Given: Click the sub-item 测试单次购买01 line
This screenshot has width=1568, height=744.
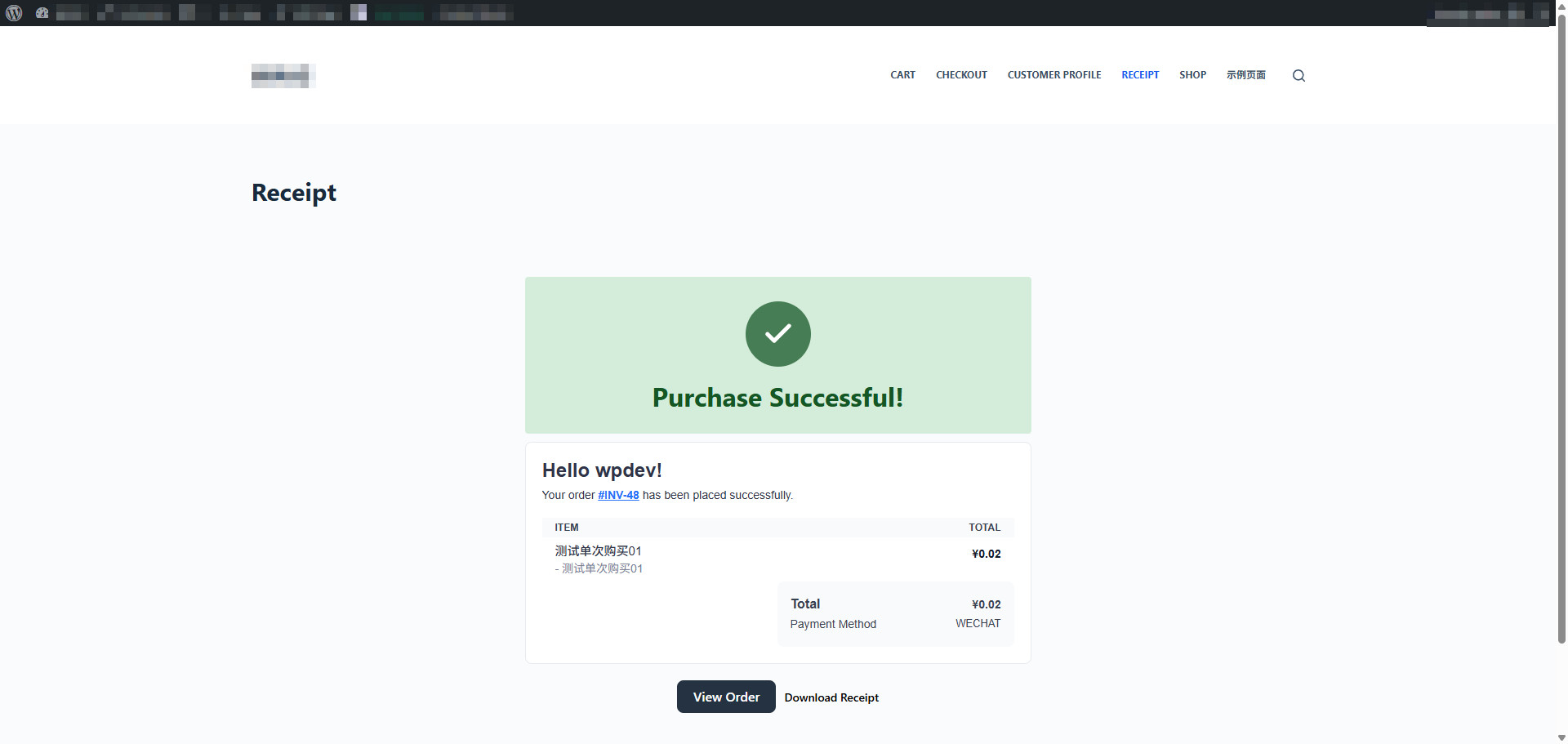Looking at the screenshot, I should (x=601, y=568).
